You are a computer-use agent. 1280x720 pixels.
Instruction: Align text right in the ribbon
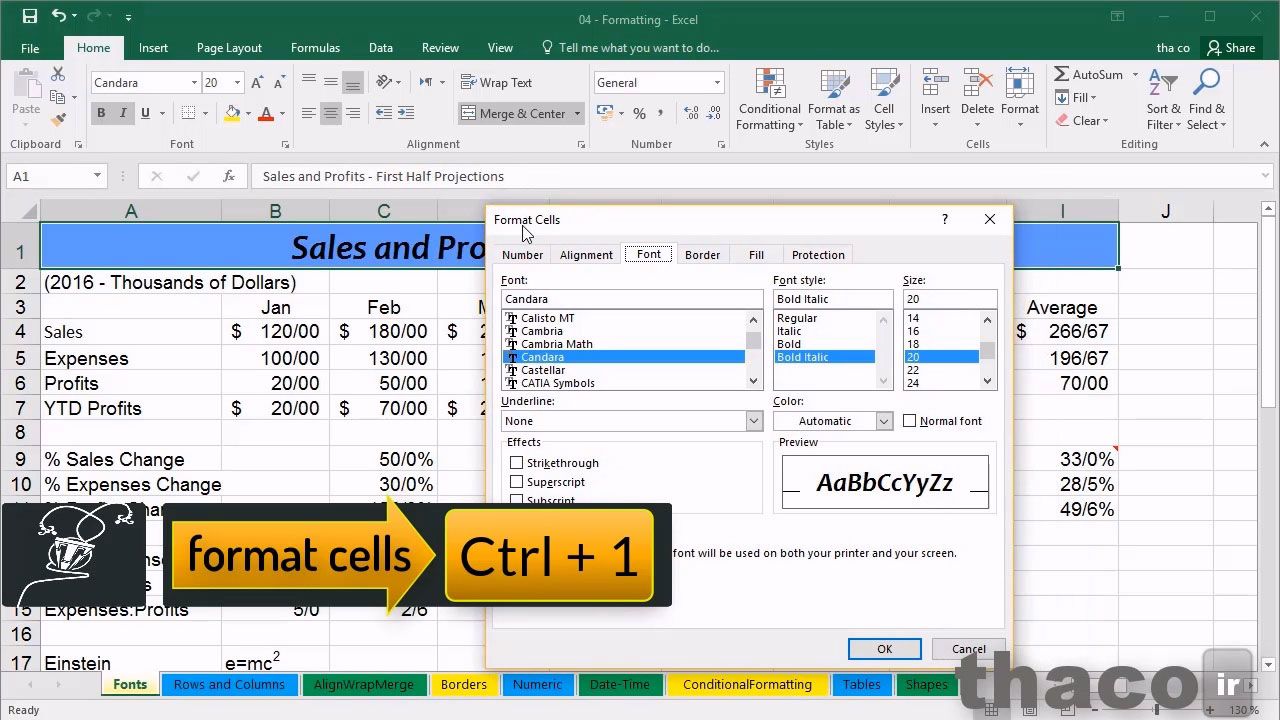coord(352,113)
